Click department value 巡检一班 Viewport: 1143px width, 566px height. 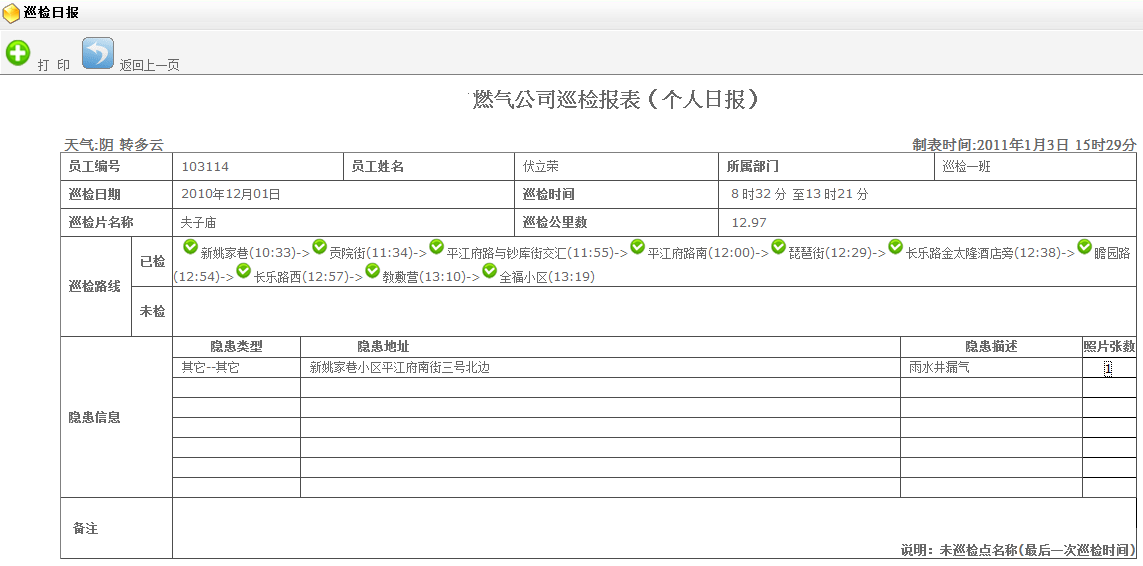point(967,166)
